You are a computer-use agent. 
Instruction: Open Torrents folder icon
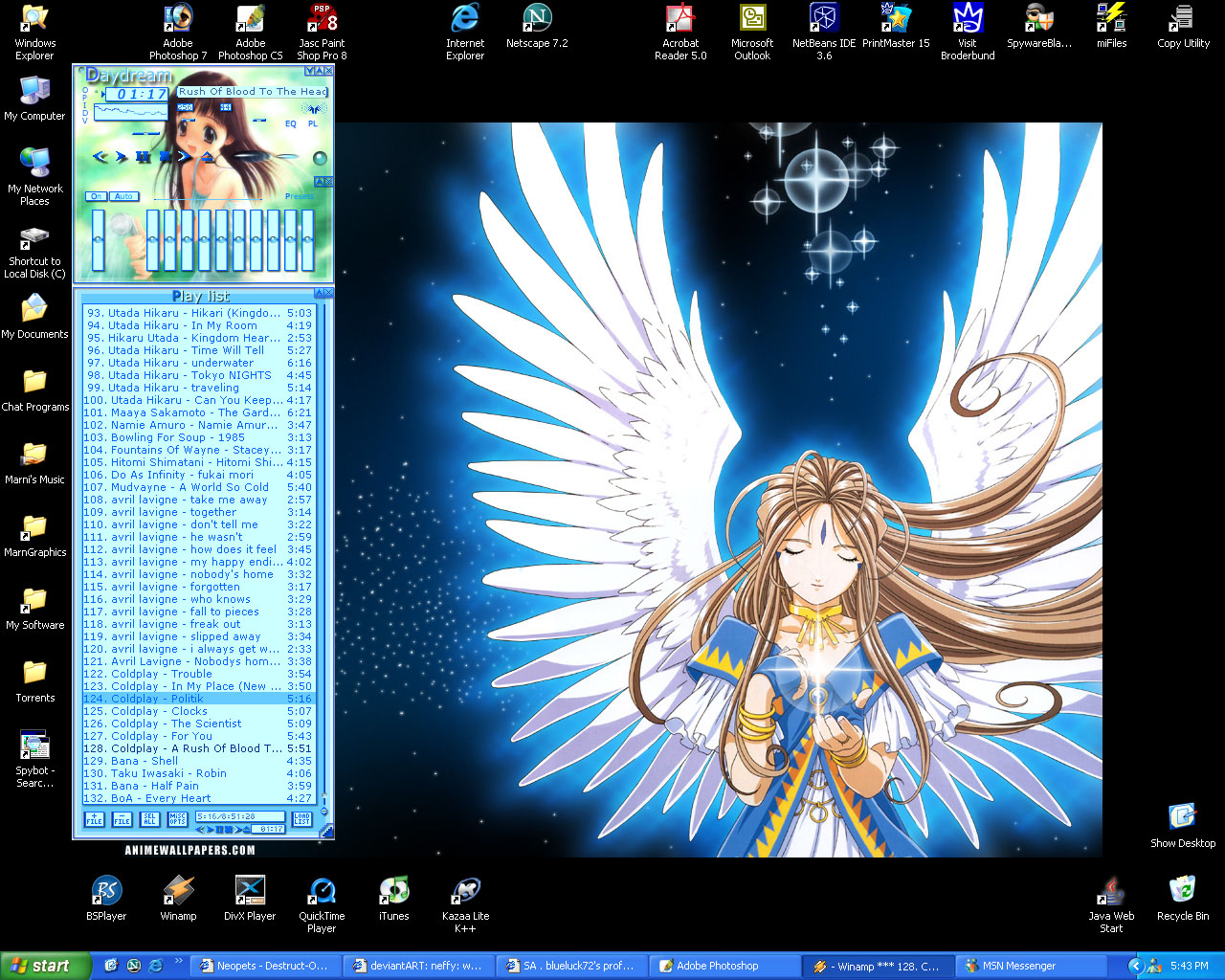pyautogui.click(x=34, y=680)
